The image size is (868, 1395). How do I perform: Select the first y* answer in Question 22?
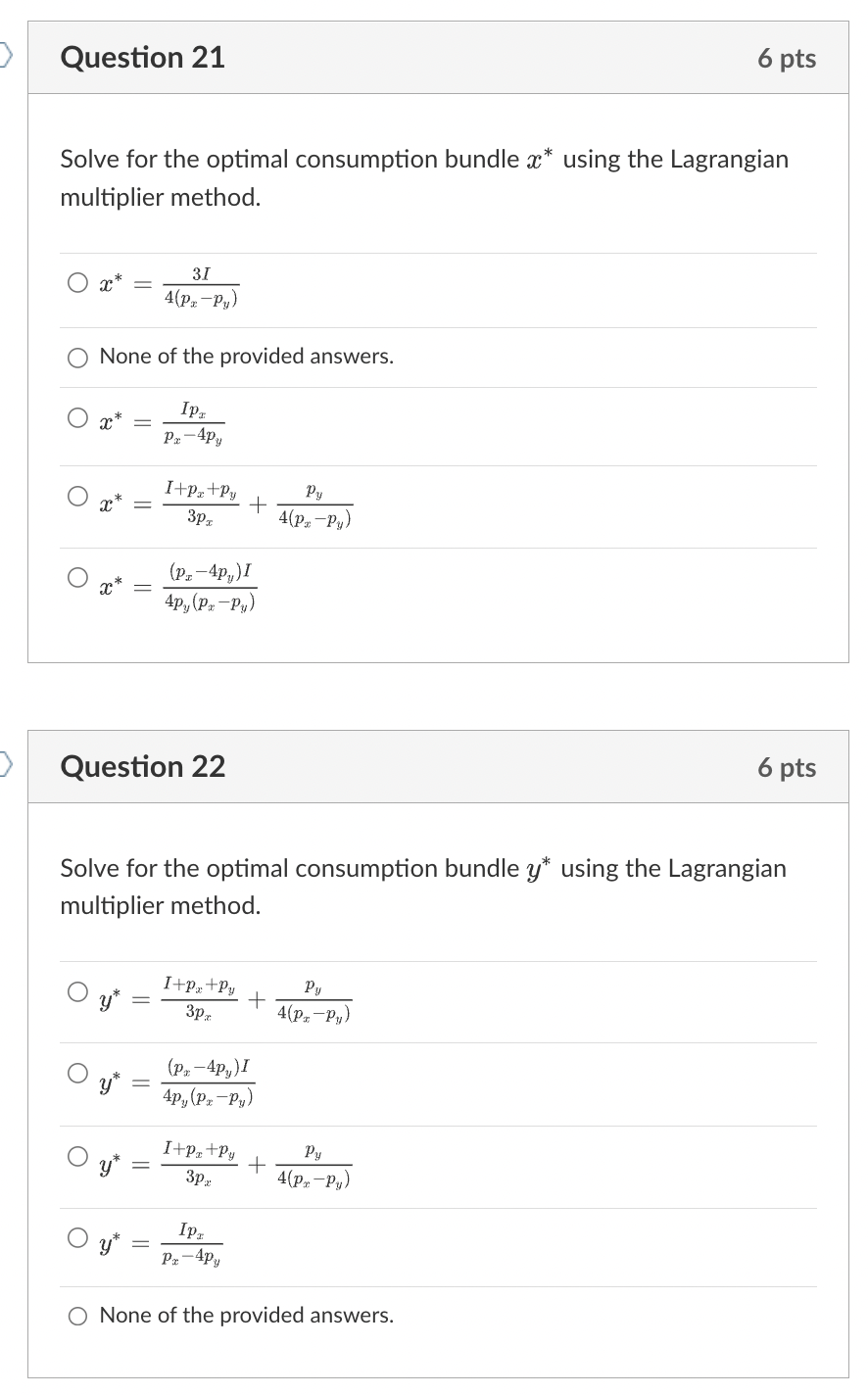click(x=76, y=991)
